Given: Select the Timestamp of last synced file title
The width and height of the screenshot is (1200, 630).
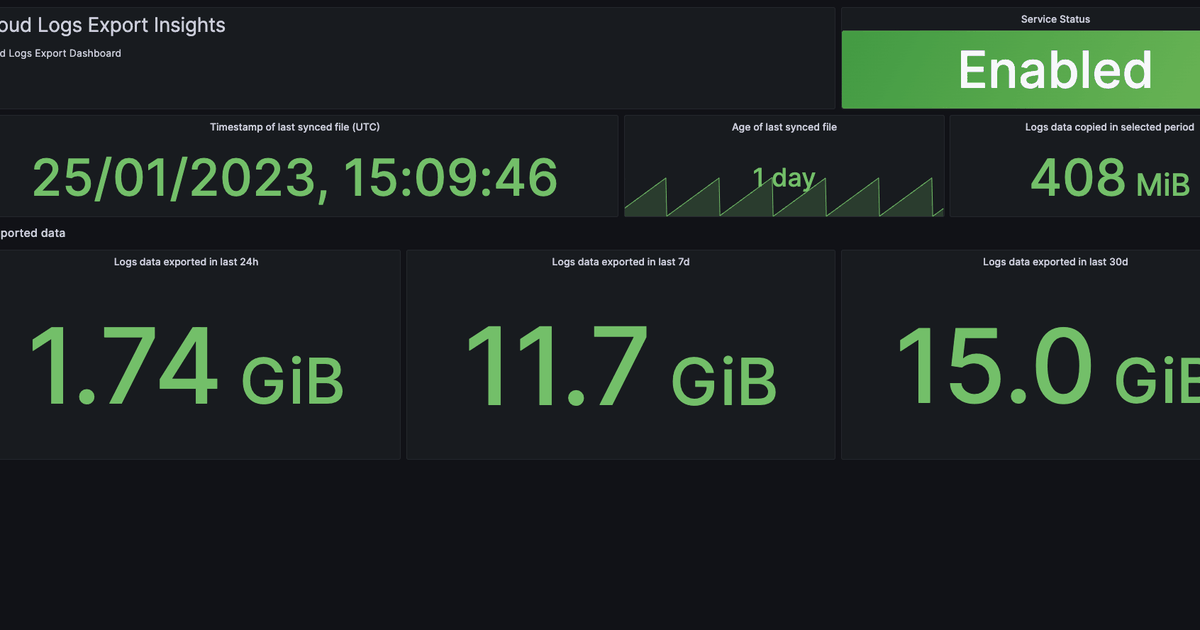Looking at the screenshot, I should tap(295, 127).
